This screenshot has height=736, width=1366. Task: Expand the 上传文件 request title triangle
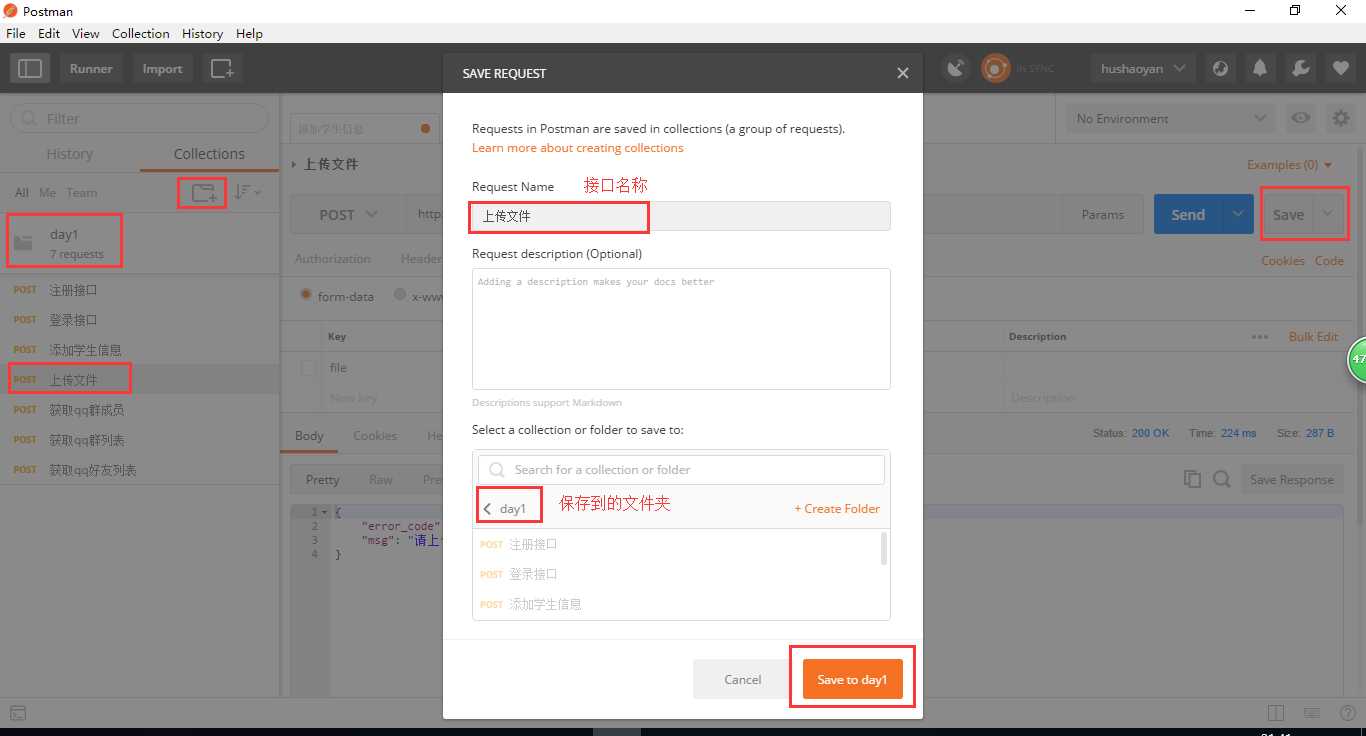click(294, 164)
